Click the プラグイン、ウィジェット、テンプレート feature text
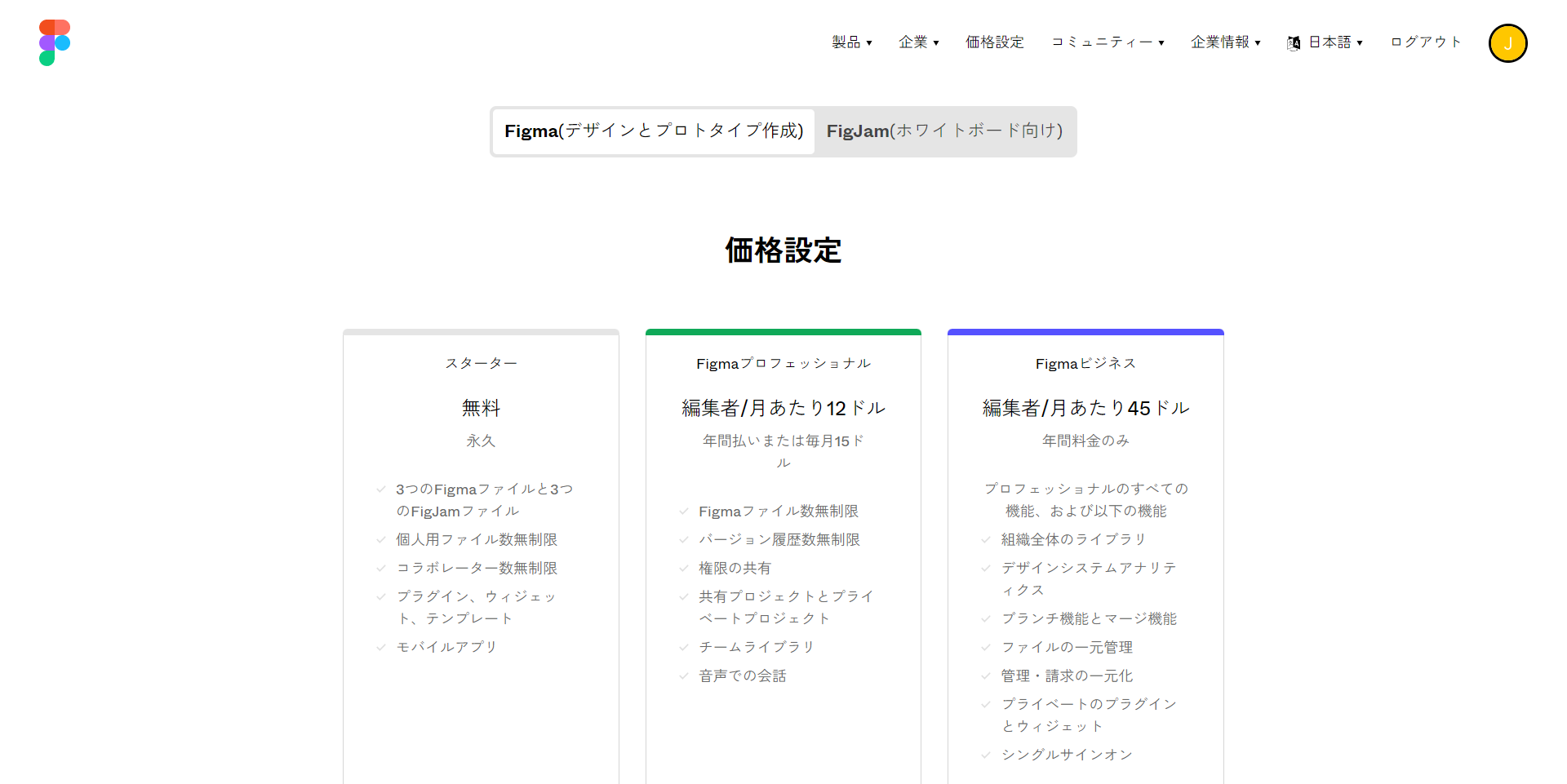This screenshot has width=1567, height=784. pos(477,608)
